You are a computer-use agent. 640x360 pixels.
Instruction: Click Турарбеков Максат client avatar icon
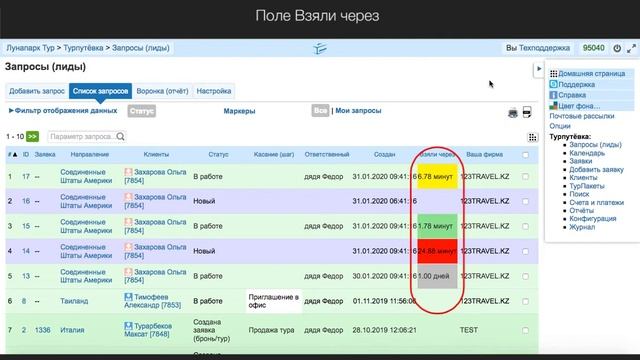pos(129,326)
